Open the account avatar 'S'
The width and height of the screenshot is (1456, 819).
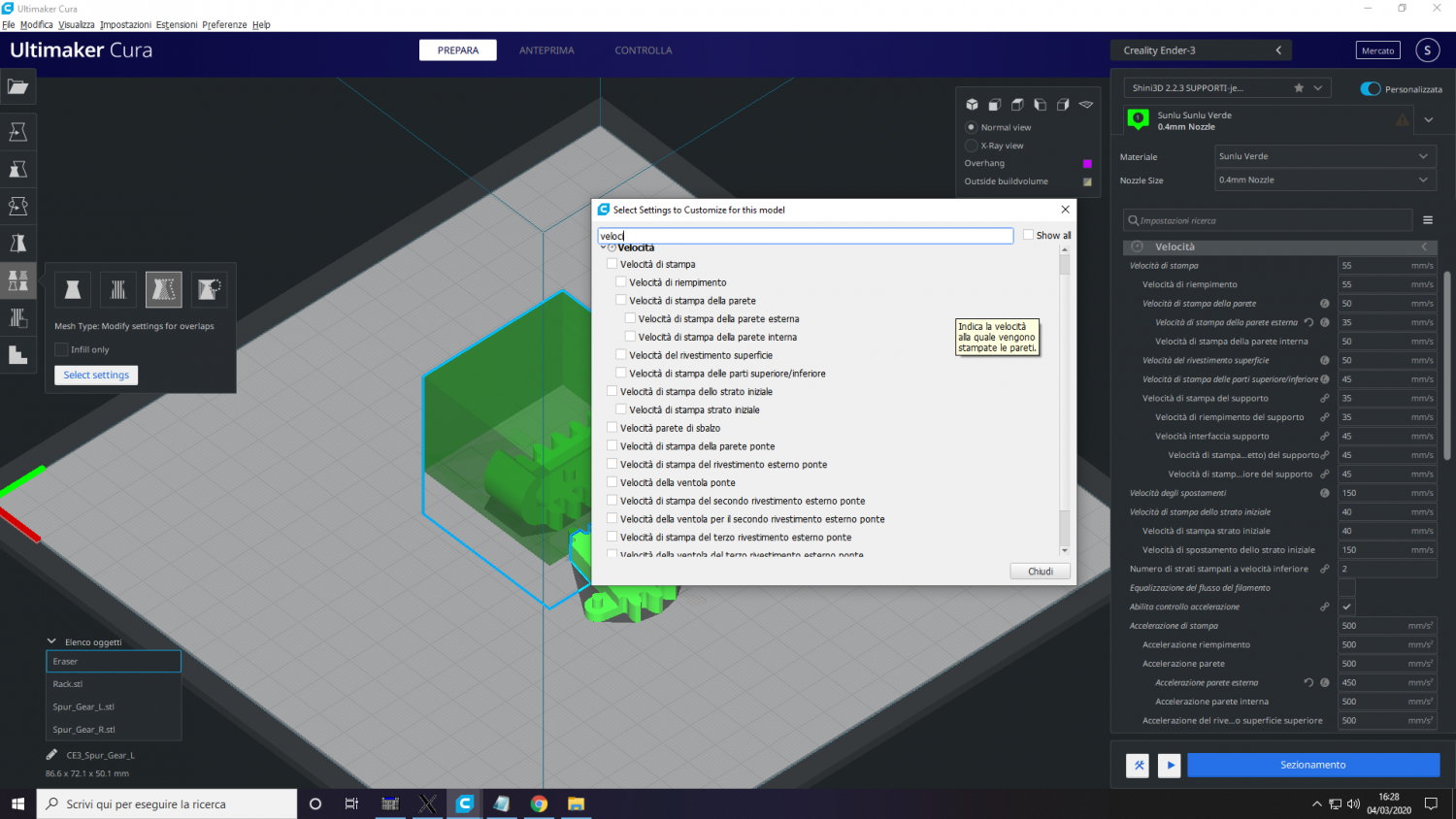(x=1427, y=50)
